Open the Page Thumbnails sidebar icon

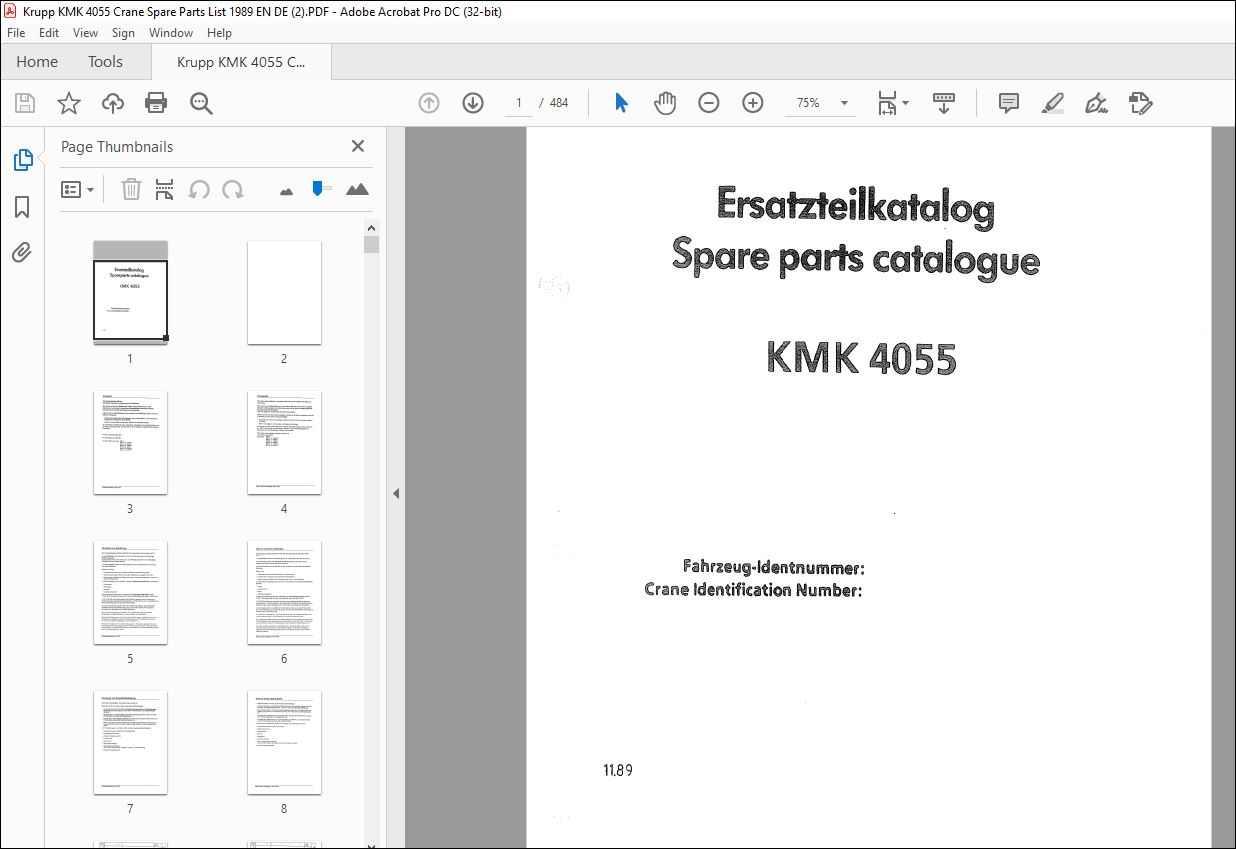[x=22, y=160]
